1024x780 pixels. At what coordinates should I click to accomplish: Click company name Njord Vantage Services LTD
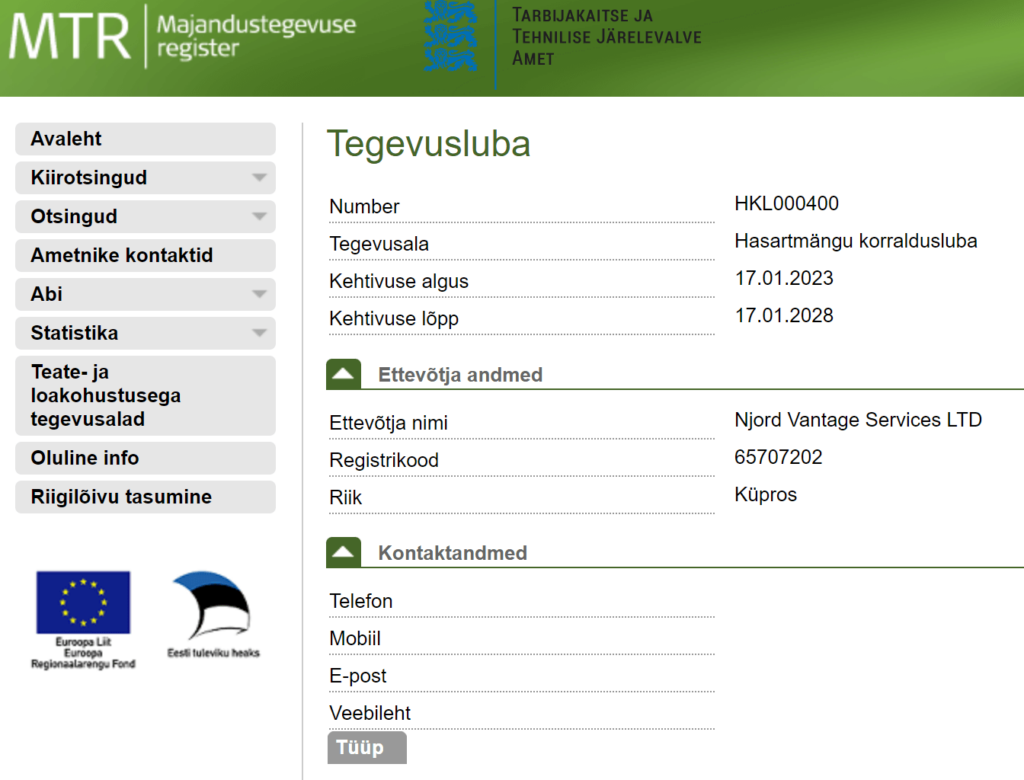[857, 420]
